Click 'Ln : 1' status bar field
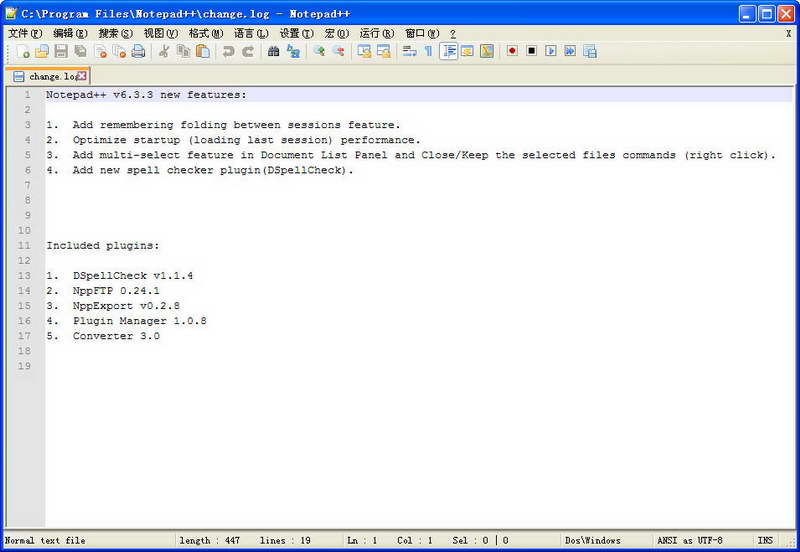Screen dimensions: 800x552 click(x=362, y=540)
